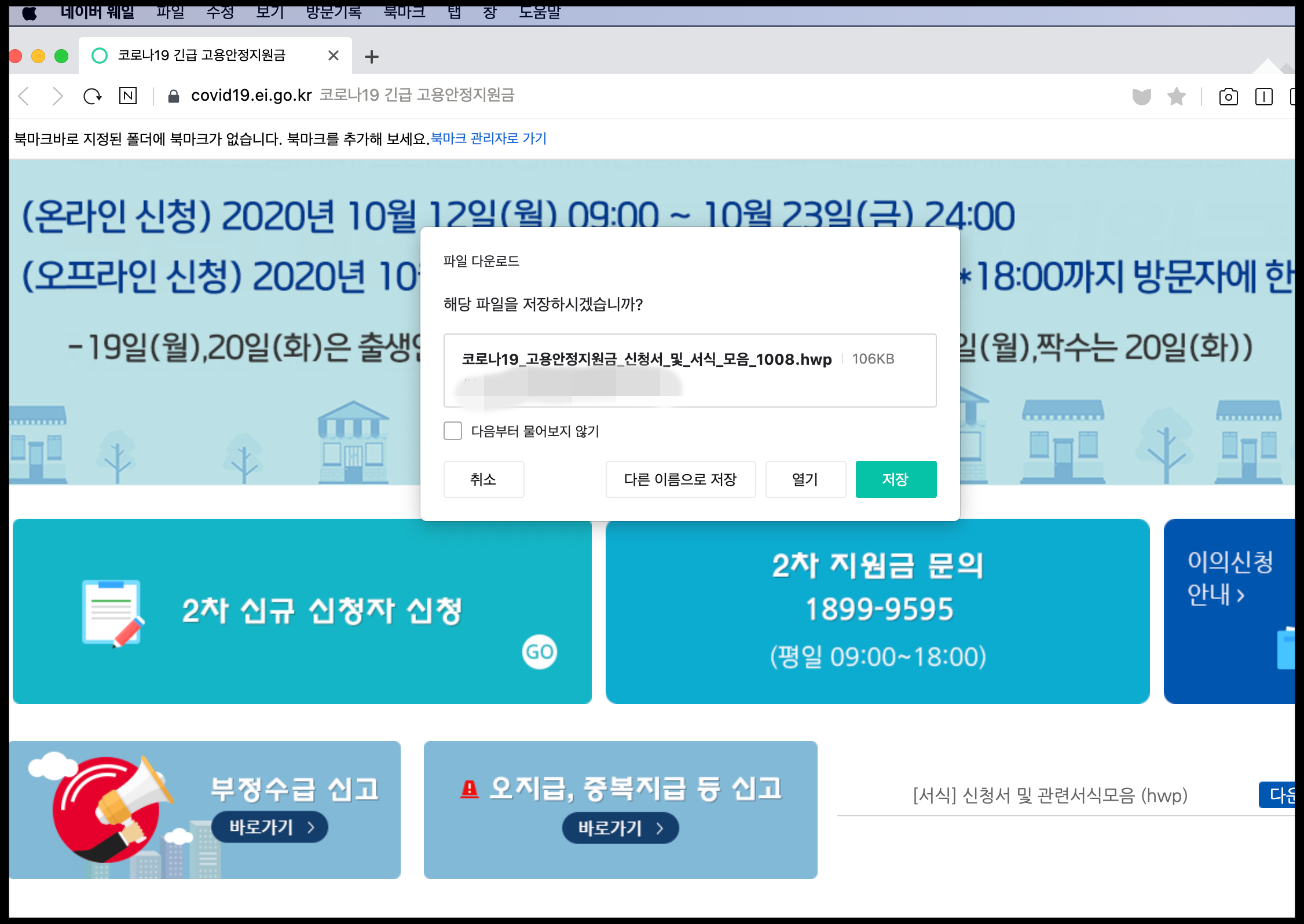Click the 취소 button in download dialog

tap(483, 479)
